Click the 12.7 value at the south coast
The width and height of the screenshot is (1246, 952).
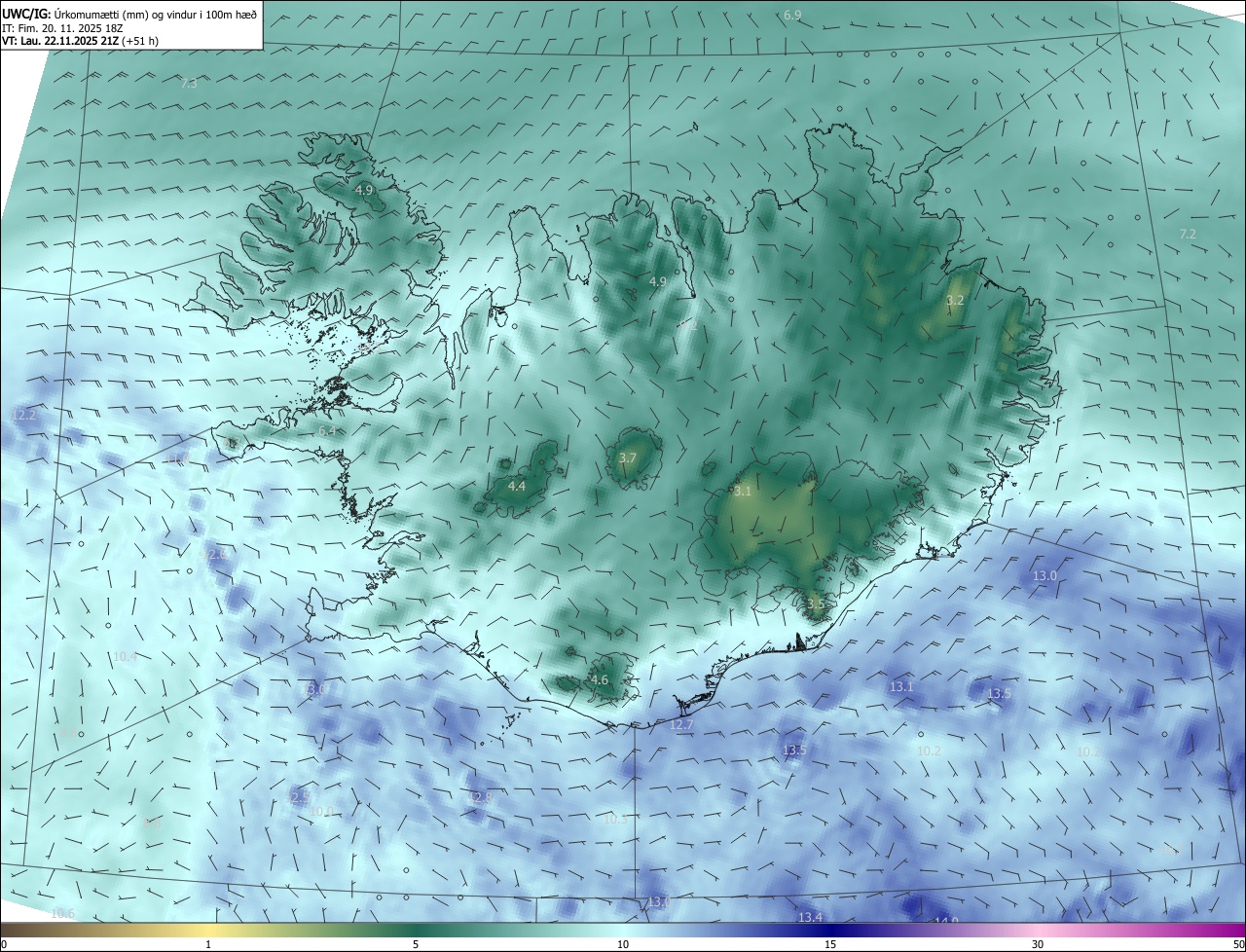pos(682,725)
